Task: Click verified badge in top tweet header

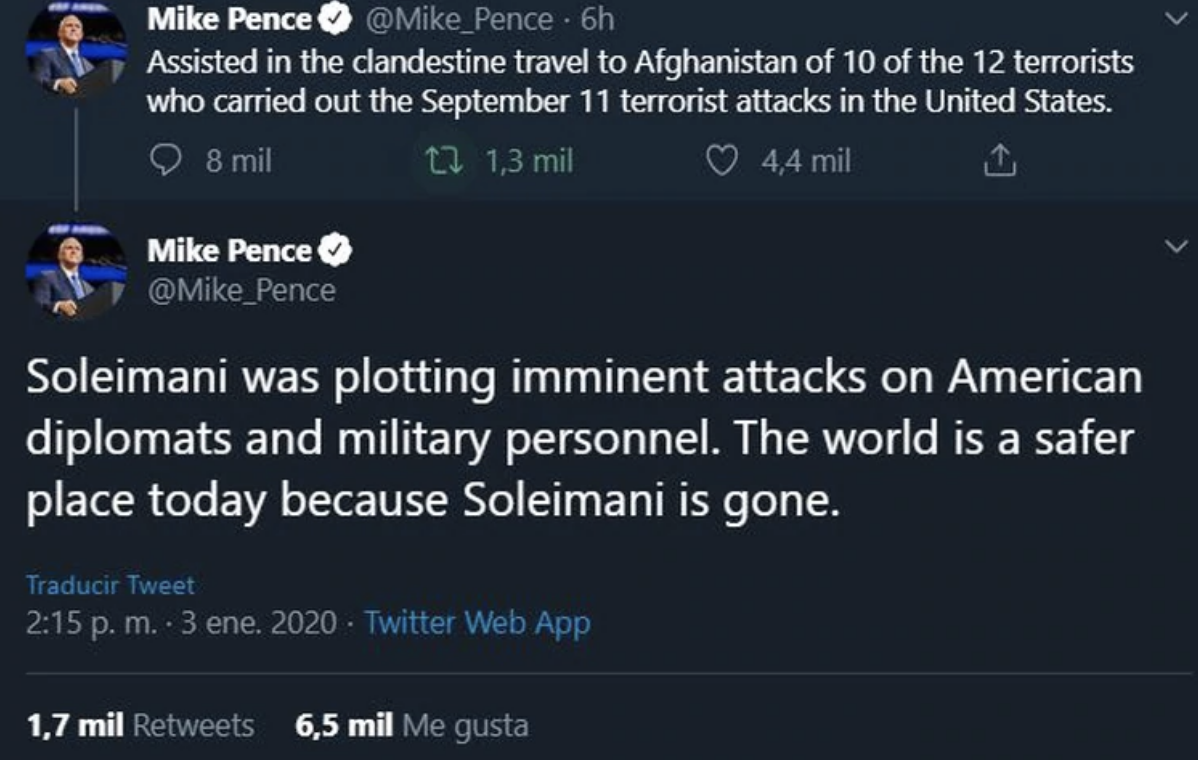Action: pyautogui.click(x=332, y=19)
